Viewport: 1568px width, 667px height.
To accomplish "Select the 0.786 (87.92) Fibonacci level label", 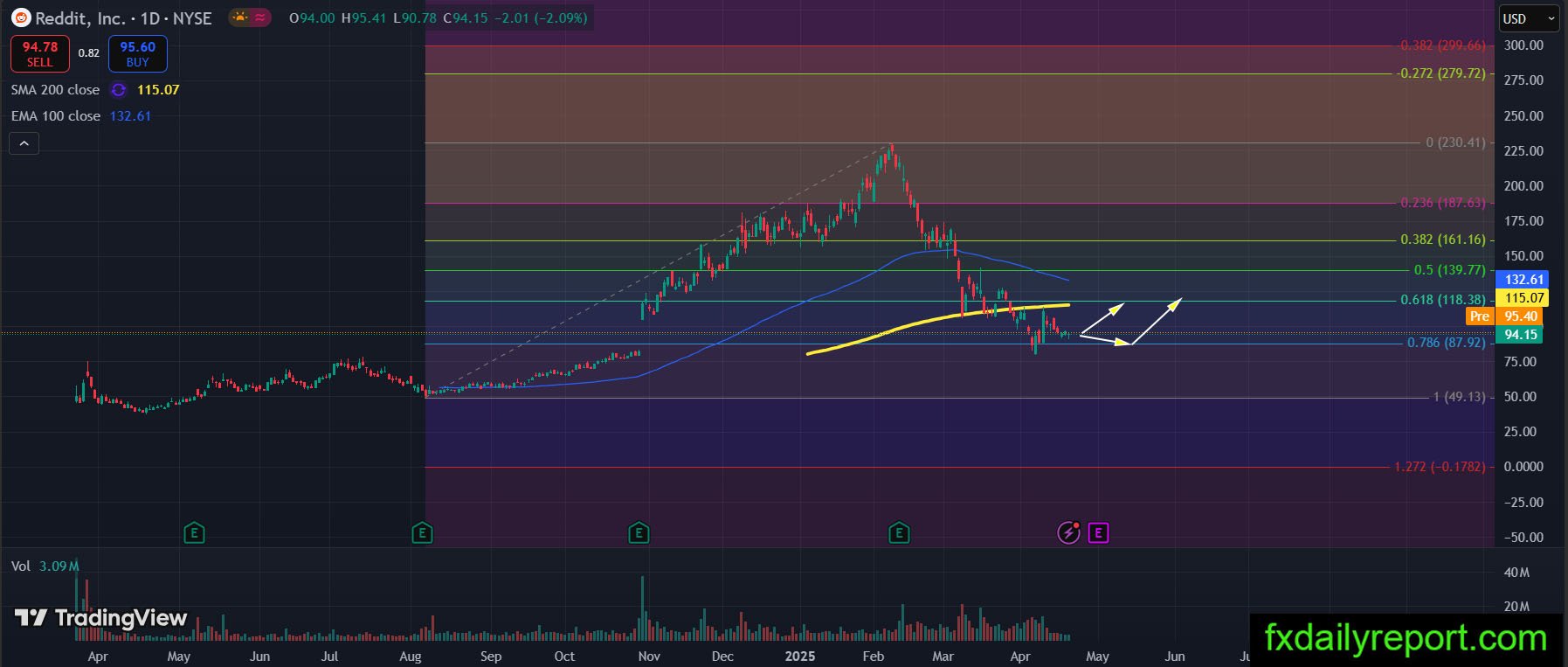I will pos(1446,343).
